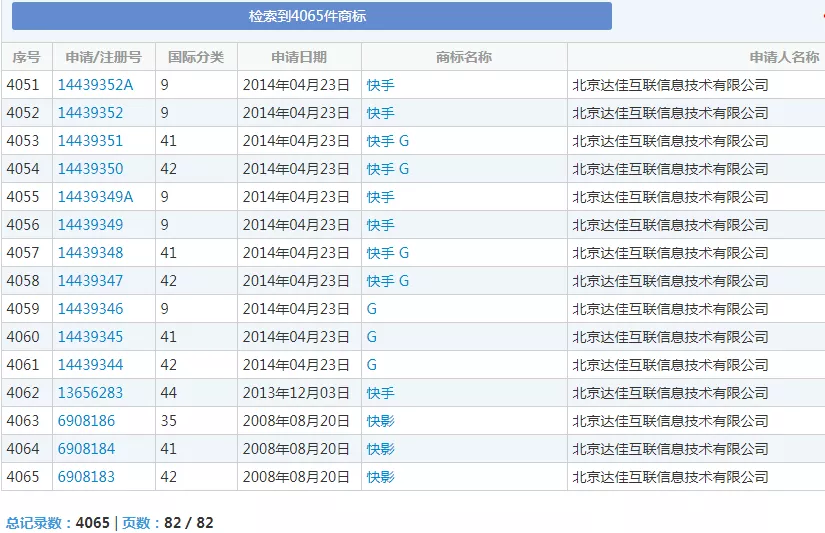Open registration number 14439352A link
This screenshot has width=825, height=533.
[95, 85]
